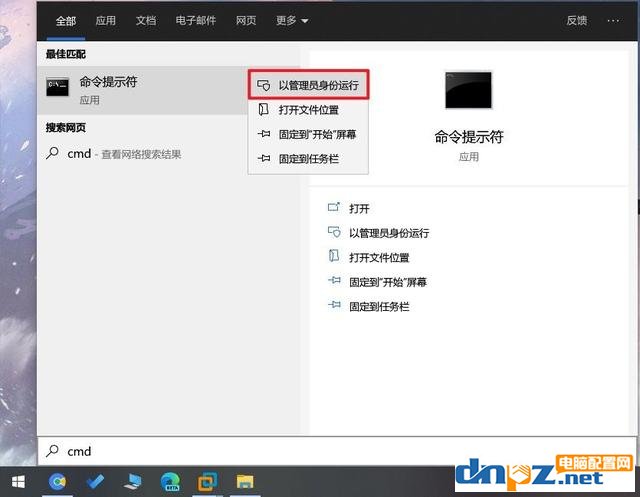Viewport: 640px width, 497px height.
Task: Click 打开 in the right pane
Action: [x=359, y=209]
